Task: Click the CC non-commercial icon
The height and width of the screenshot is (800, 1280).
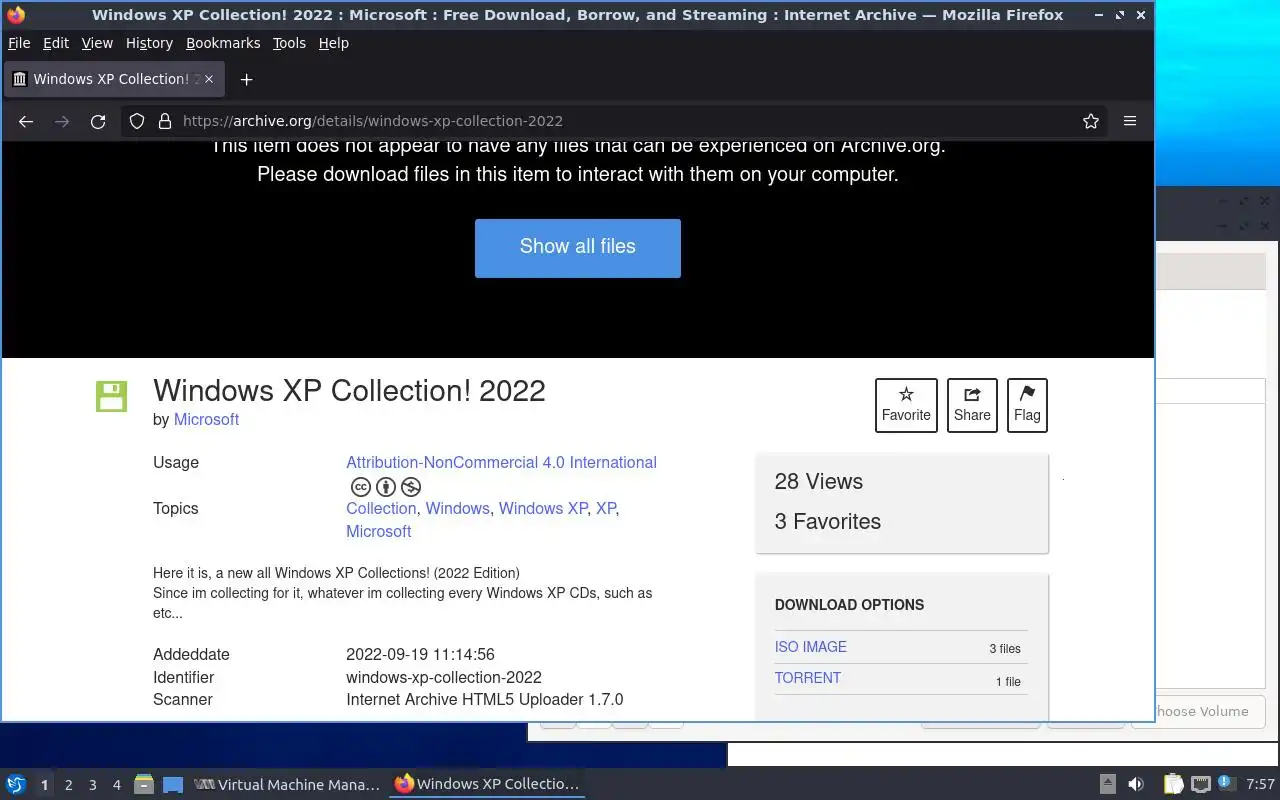Action: coord(411,487)
